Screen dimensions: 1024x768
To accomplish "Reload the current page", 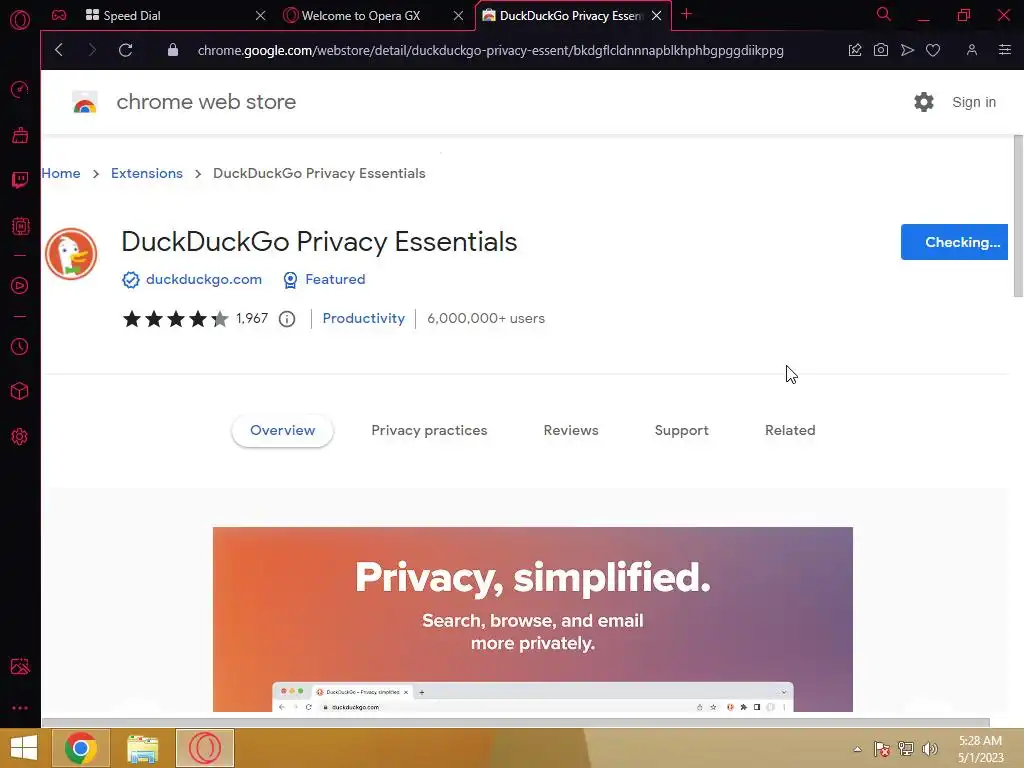I will coord(125,50).
